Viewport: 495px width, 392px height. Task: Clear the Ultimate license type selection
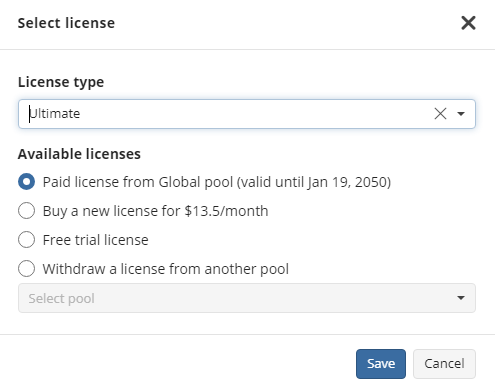pyautogui.click(x=440, y=114)
